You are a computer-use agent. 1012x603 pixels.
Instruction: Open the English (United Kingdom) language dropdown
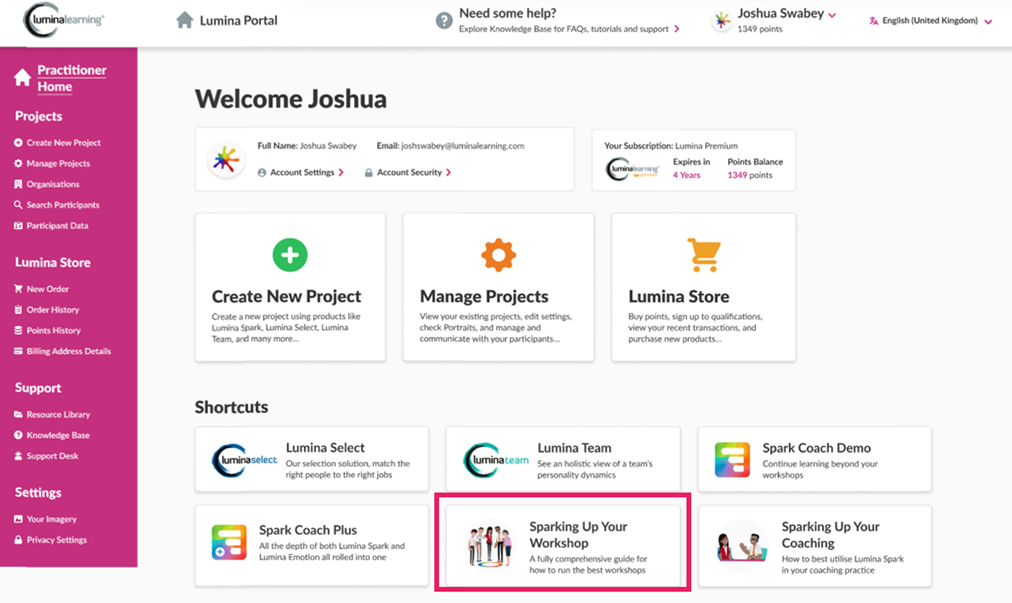click(x=930, y=21)
